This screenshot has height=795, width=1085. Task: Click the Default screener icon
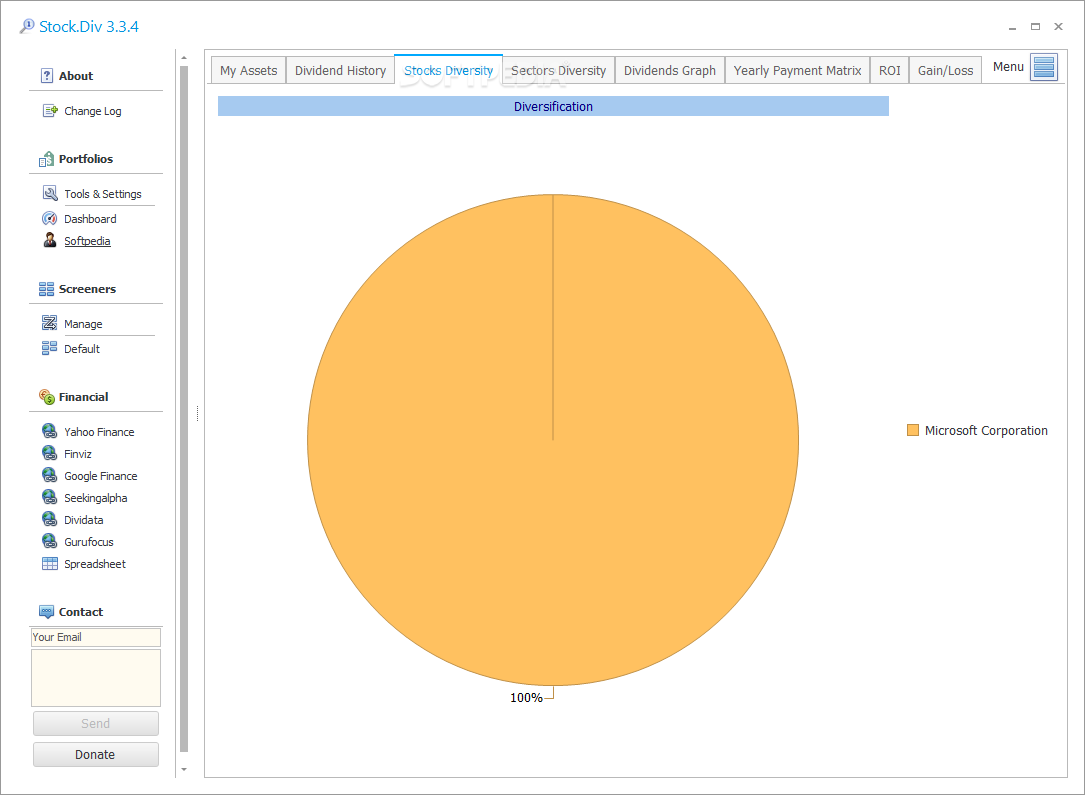point(50,348)
